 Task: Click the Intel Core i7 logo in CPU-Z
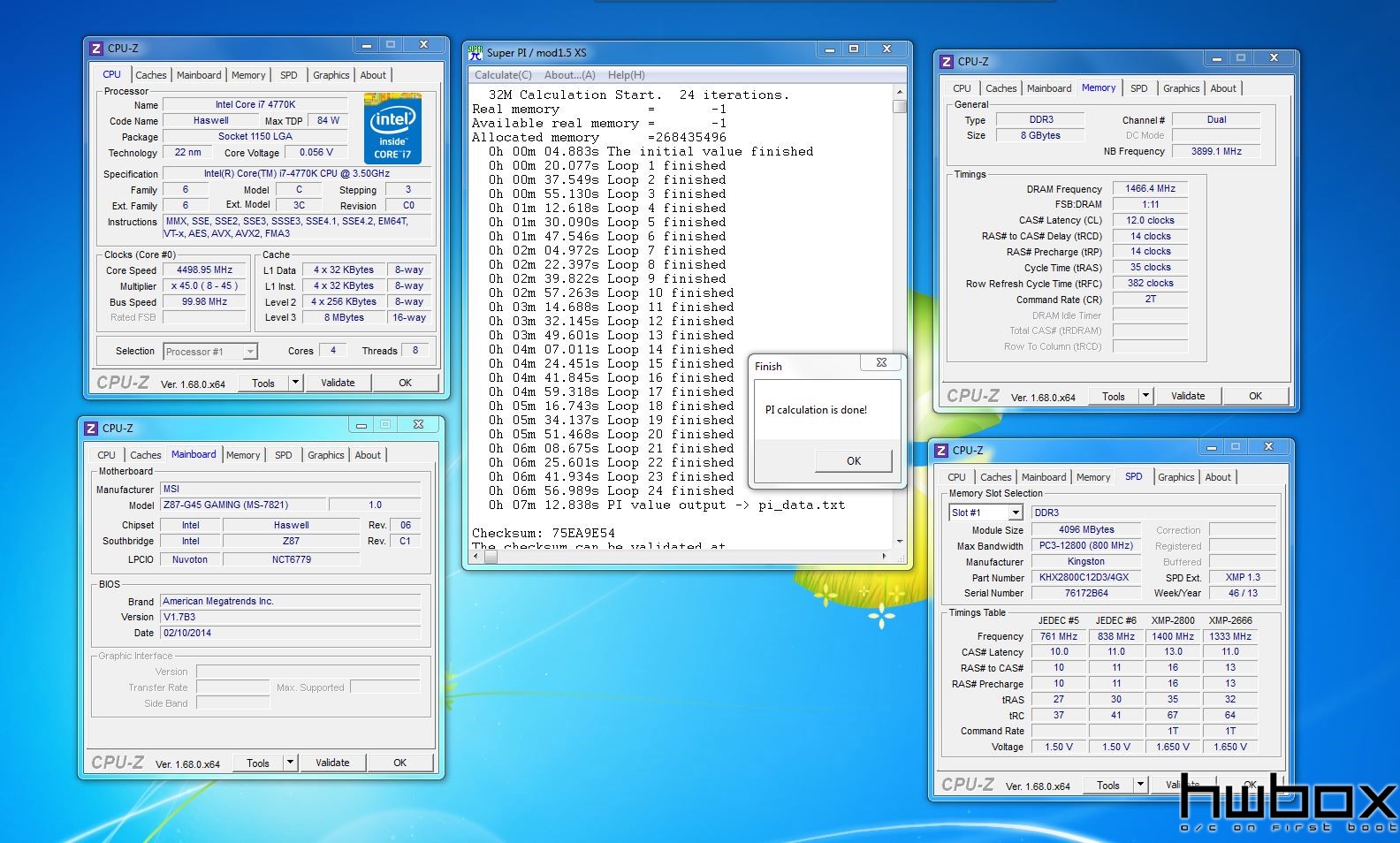pyautogui.click(x=392, y=128)
